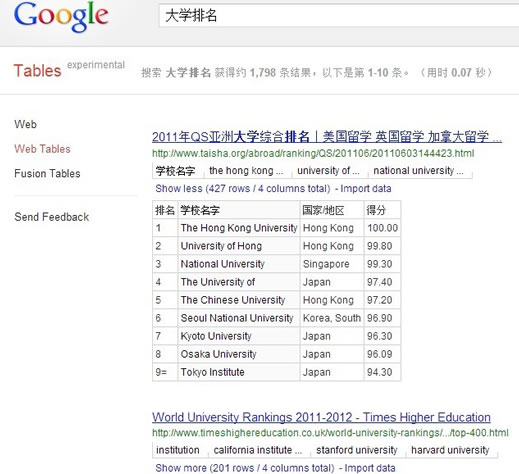Click the Tables experimental heading
519x474 pixels.
(69, 69)
